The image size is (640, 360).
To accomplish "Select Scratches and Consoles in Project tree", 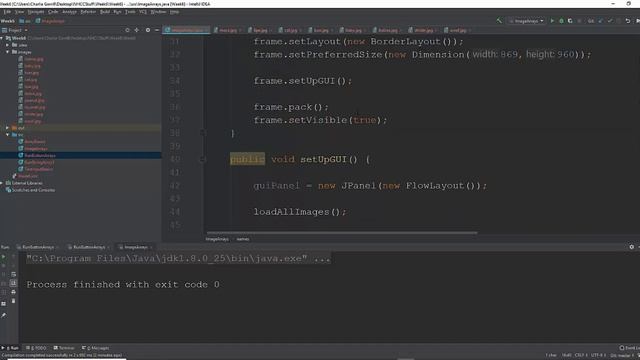I will (33, 190).
